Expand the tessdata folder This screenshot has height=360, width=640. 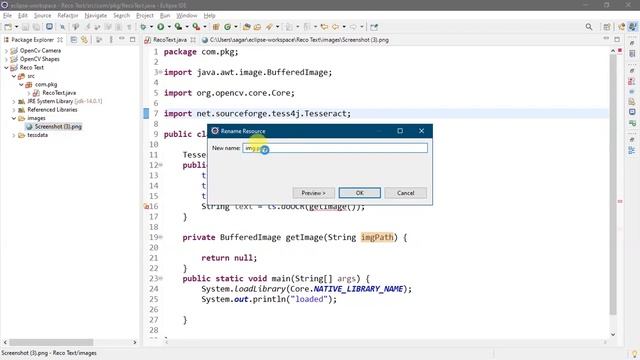tap(13, 135)
